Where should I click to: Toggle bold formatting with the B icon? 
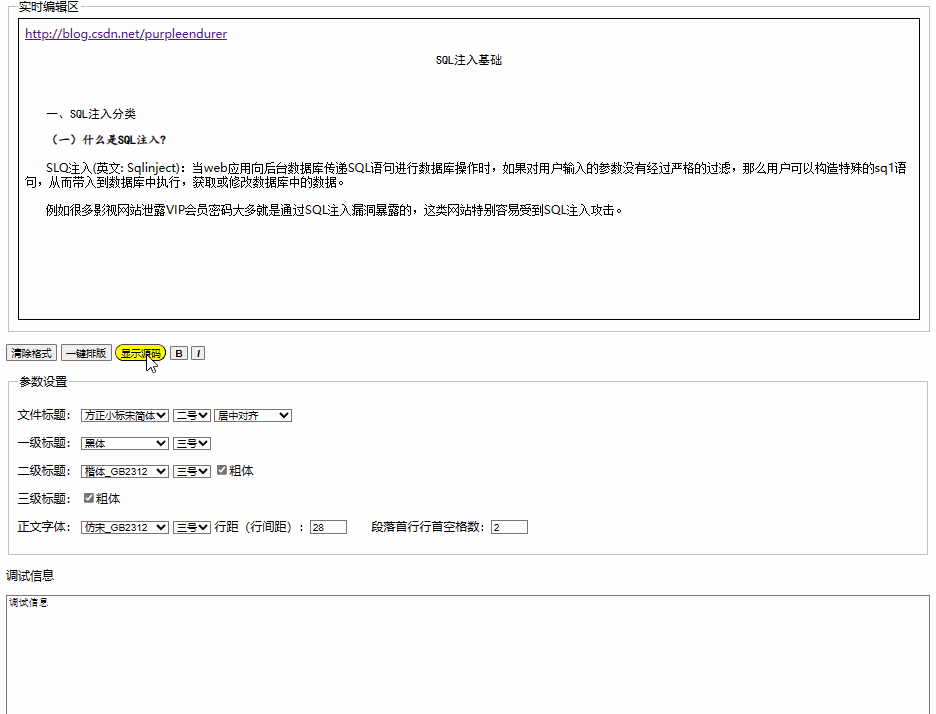pyautogui.click(x=178, y=353)
